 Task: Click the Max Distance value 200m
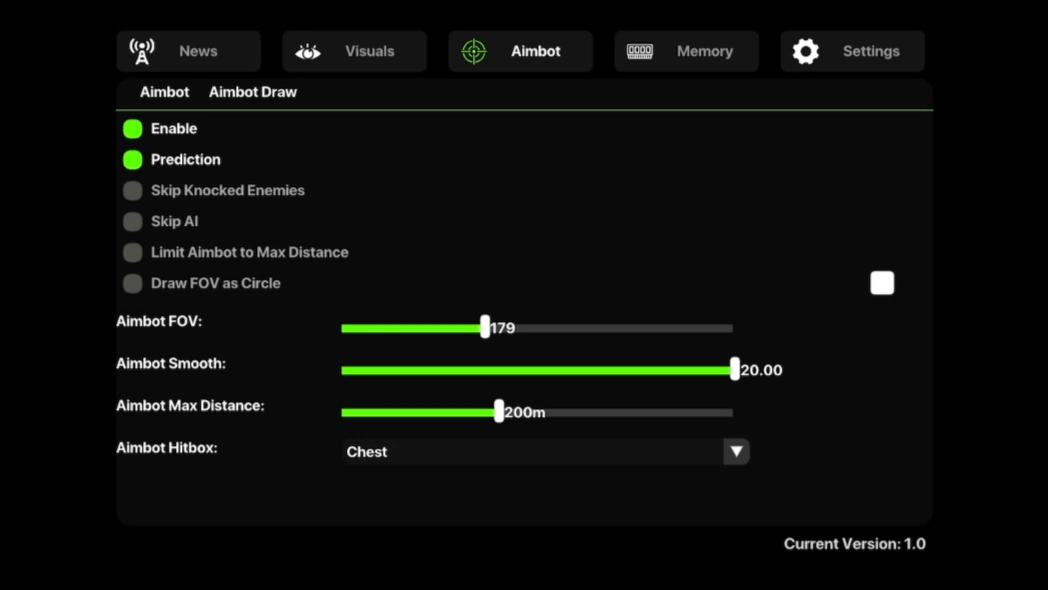[525, 413]
